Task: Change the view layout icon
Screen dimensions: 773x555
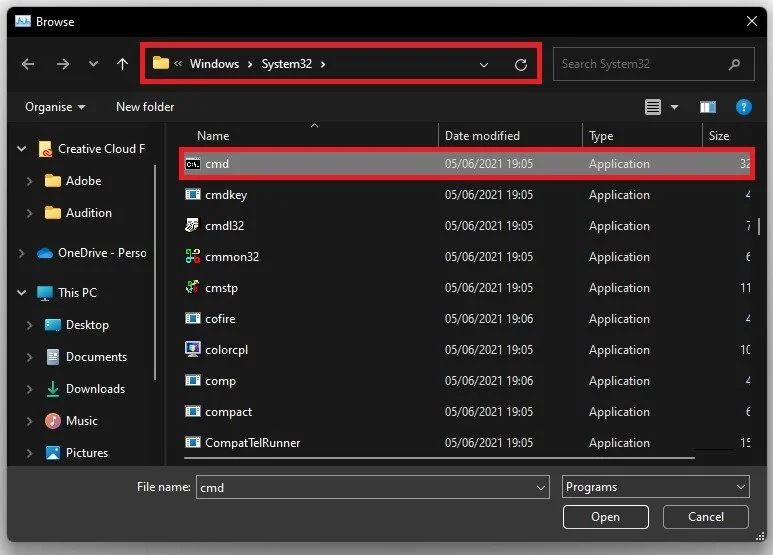Action: tap(653, 107)
